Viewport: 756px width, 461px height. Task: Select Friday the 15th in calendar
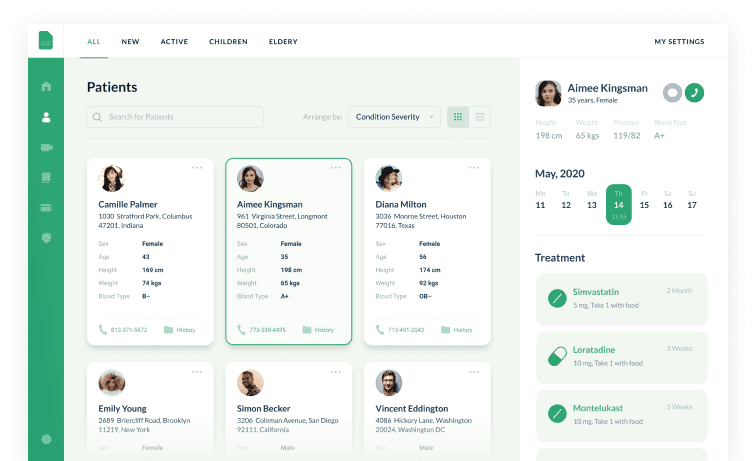click(x=643, y=205)
